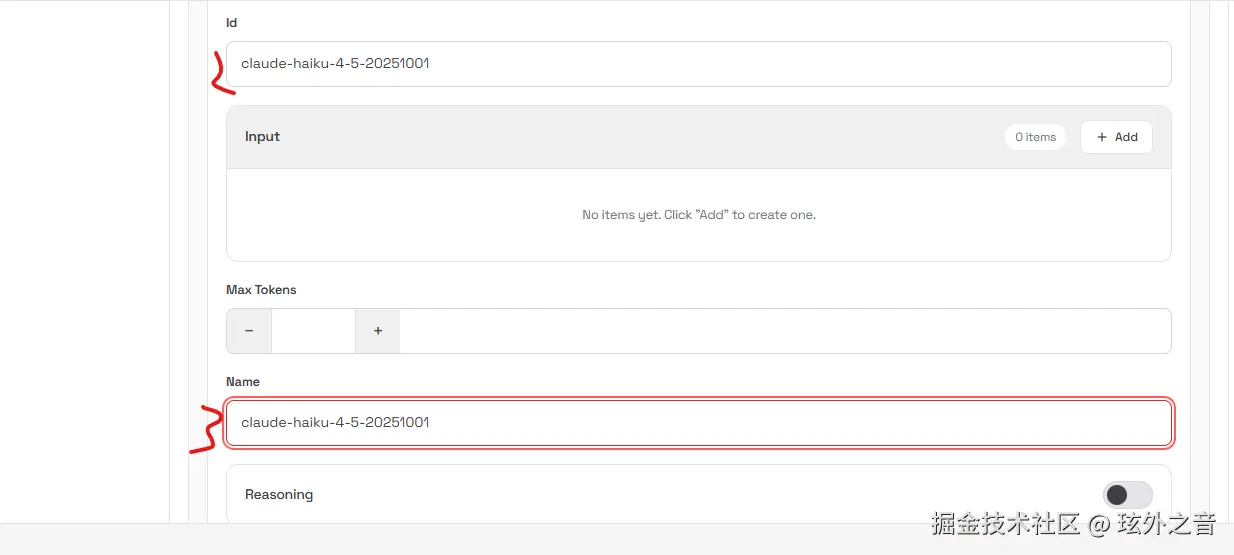Click the "No items yet" placeholder text
This screenshot has height=555, width=1234.
pyautogui.click(x=699, y=215)
